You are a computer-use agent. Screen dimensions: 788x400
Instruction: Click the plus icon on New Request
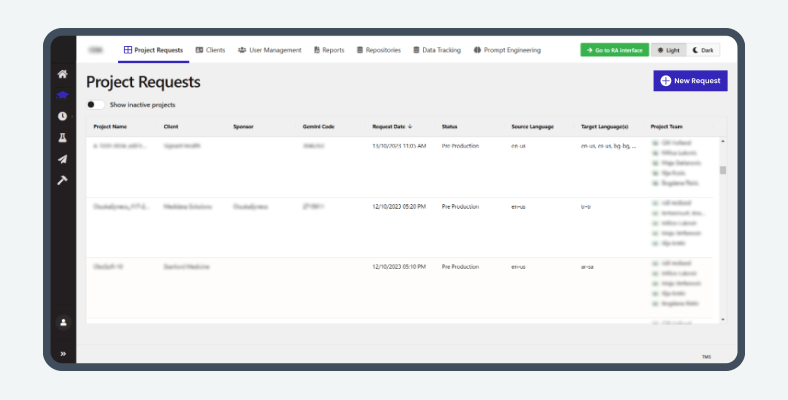(x=666, y=80)
